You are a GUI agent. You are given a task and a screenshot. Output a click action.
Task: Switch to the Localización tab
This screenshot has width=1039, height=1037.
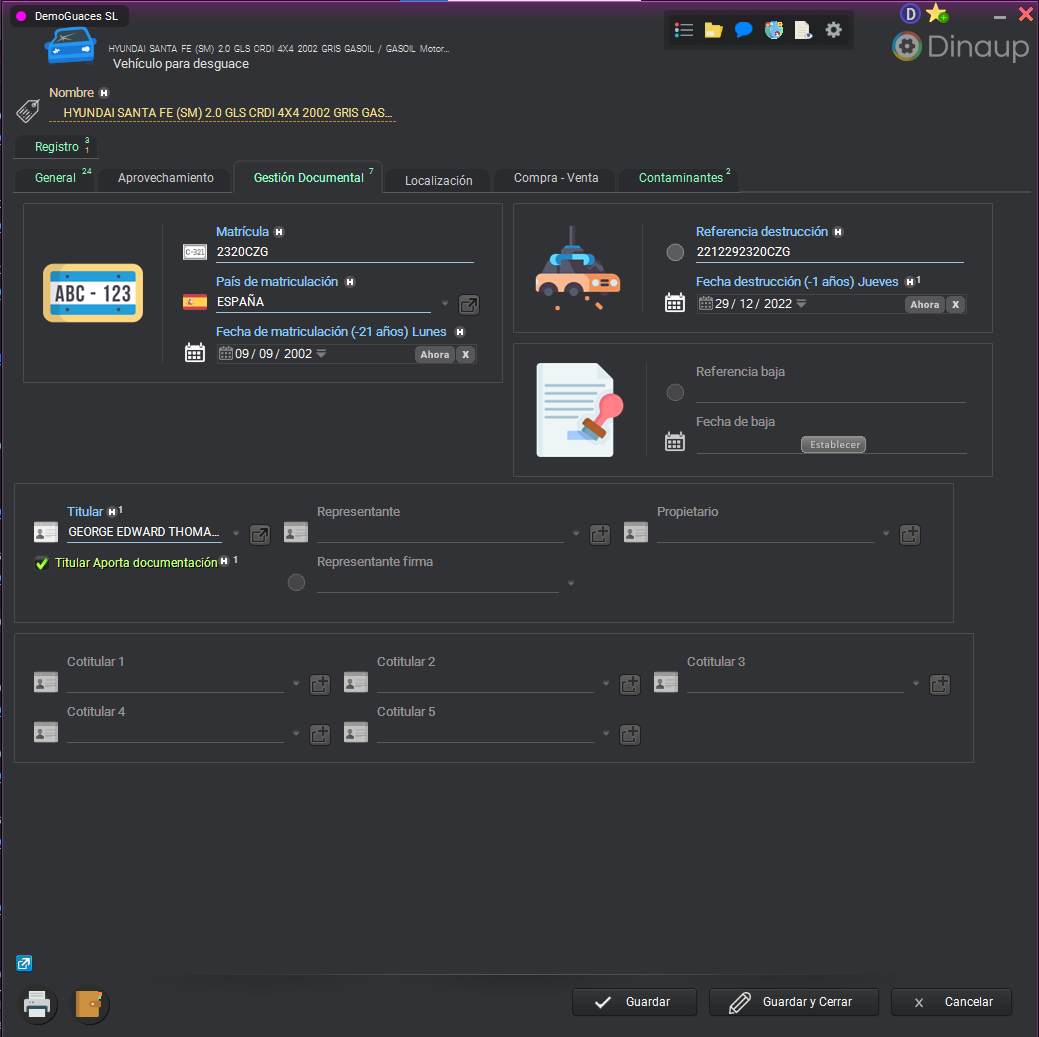pos(438,181)
